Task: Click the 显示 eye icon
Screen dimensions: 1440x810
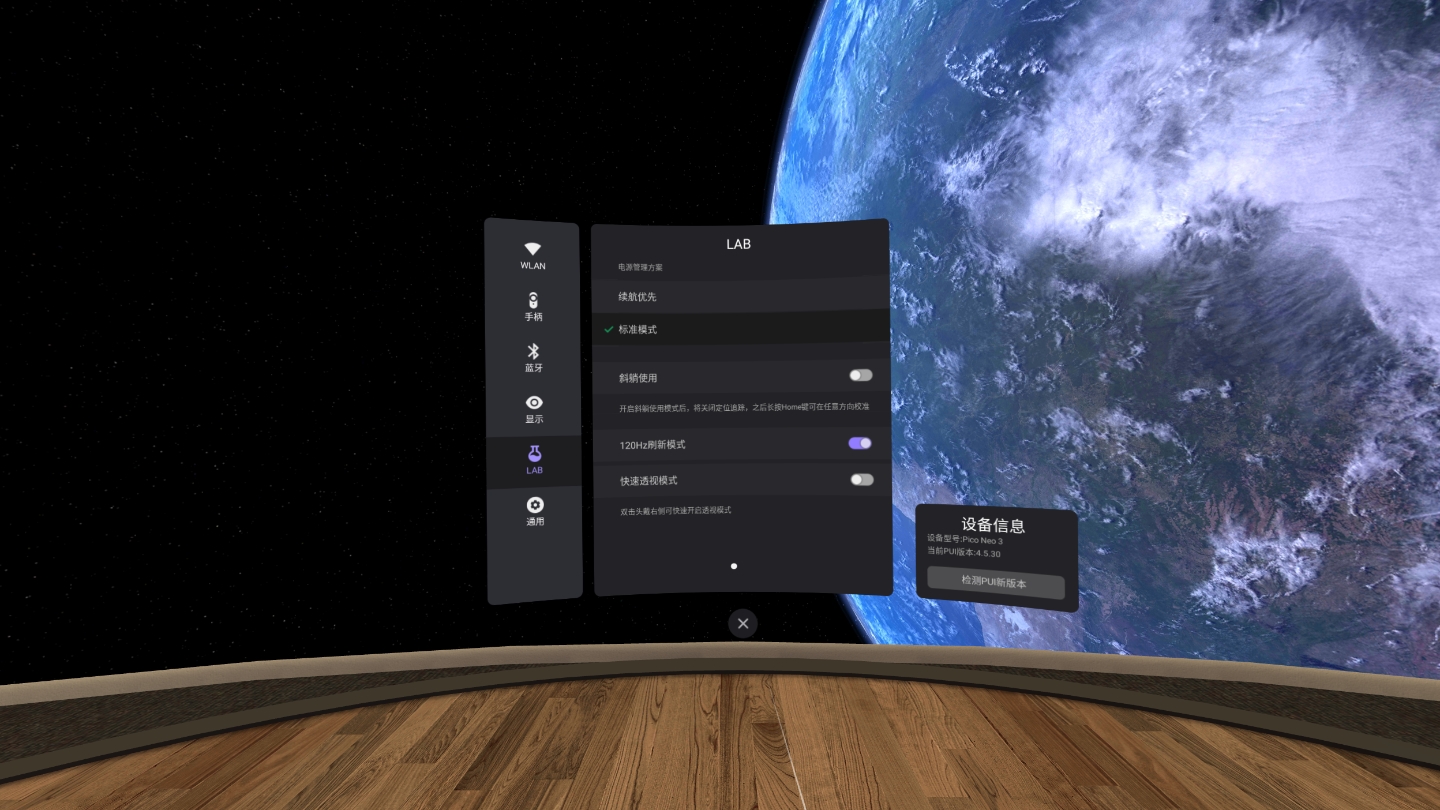Action: pos(534,402)
